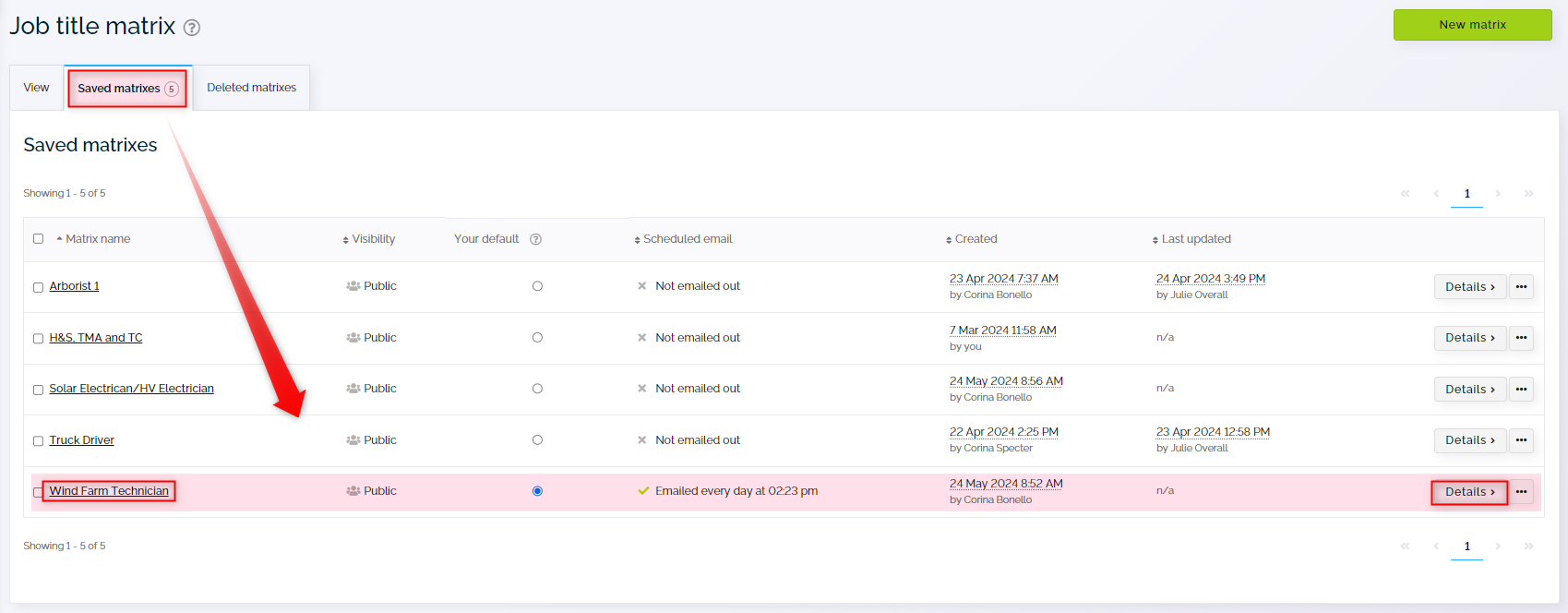
Task: Create a New matrix
Action: (1472, 25)
